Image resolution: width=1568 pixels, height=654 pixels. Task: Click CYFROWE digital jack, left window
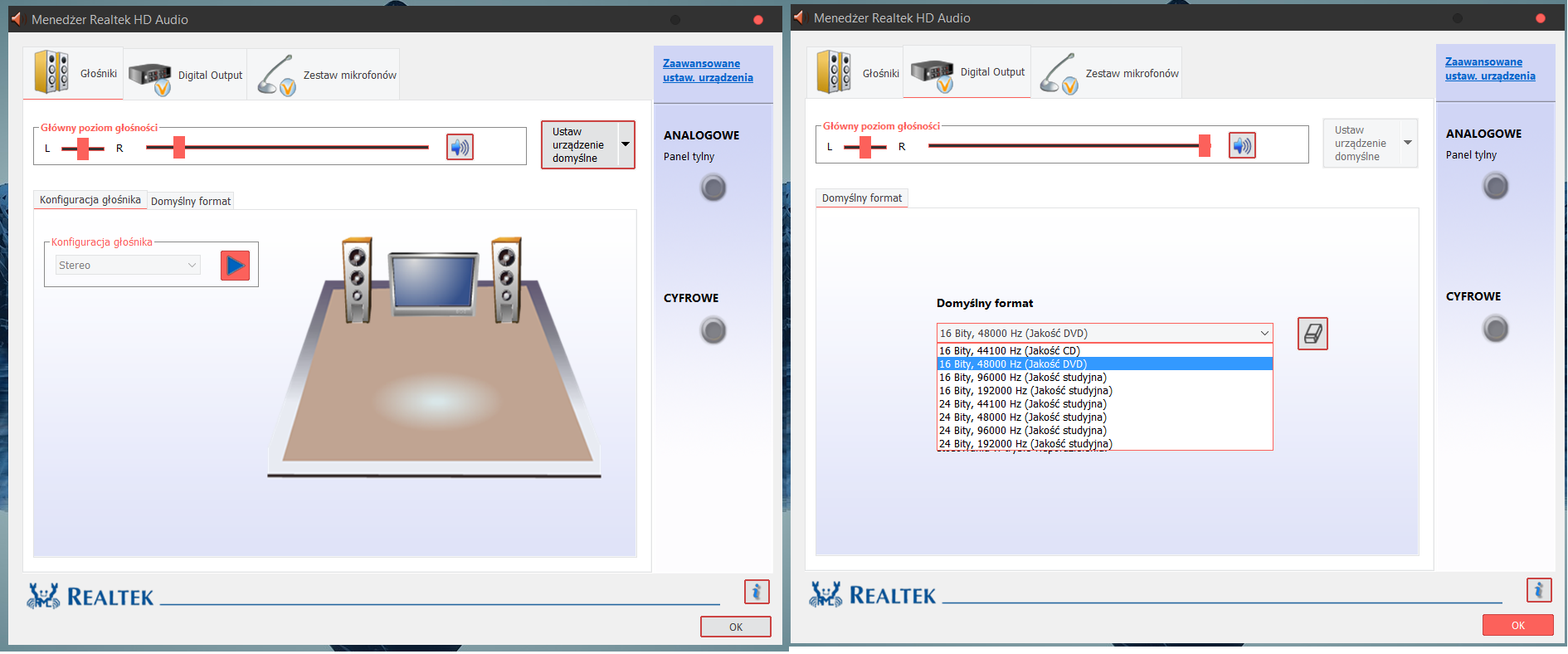pos(713,331)
